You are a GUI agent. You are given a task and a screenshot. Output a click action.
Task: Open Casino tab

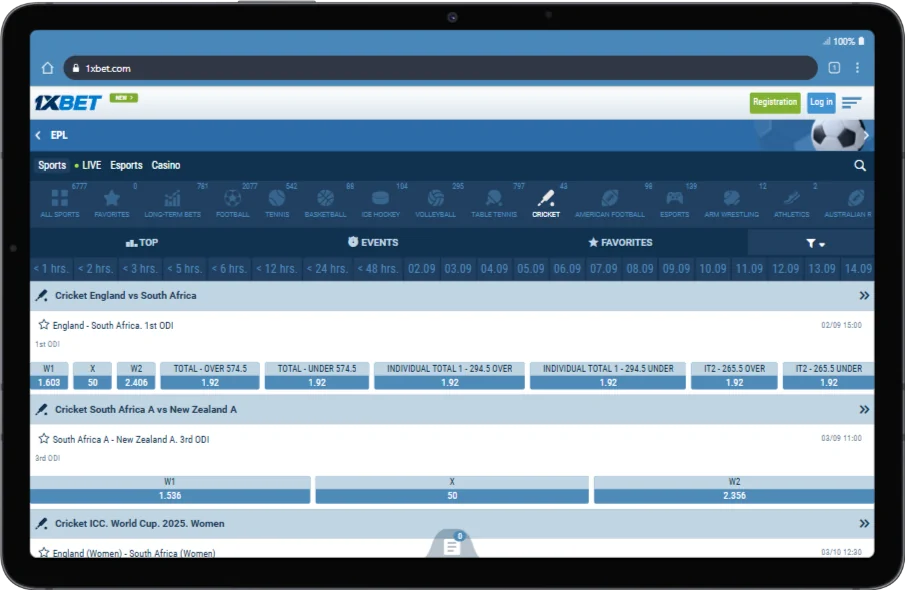(166, 165)
